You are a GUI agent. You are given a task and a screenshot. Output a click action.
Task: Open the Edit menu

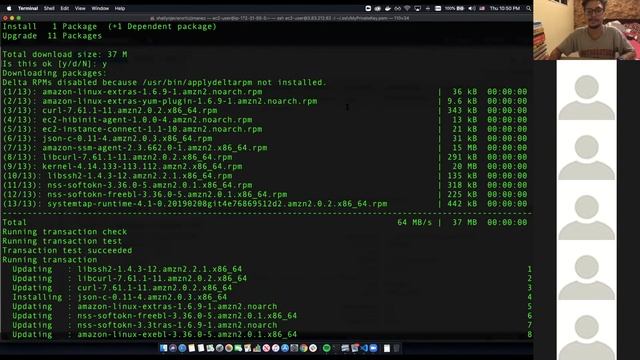click(x=64, y=8)
